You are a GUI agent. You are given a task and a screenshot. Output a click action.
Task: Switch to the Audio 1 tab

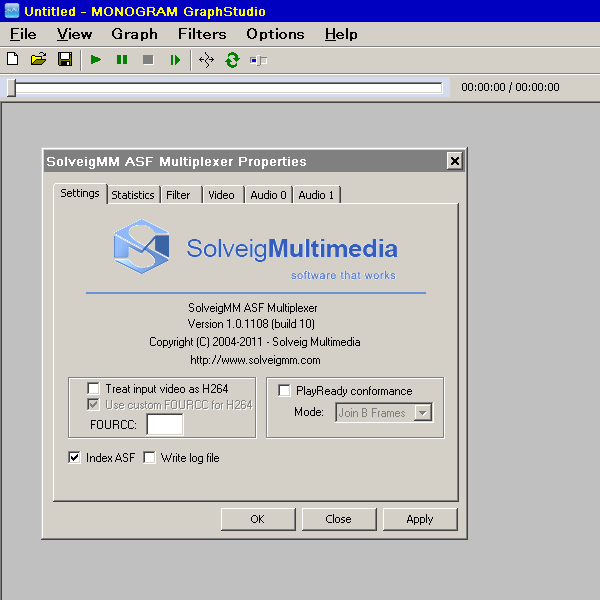point(316,195)
